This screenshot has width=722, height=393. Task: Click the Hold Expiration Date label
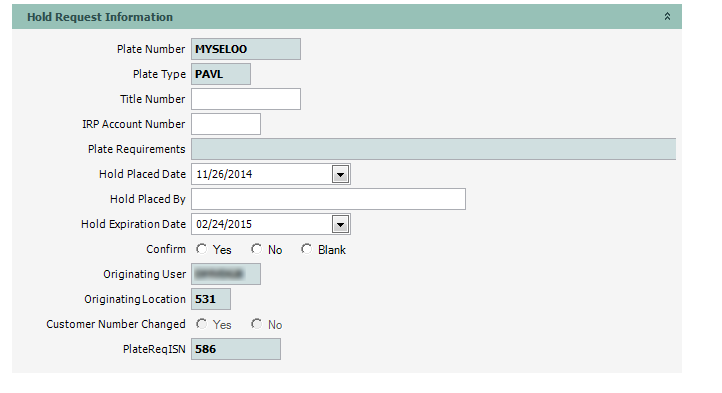tap(134, 224)
